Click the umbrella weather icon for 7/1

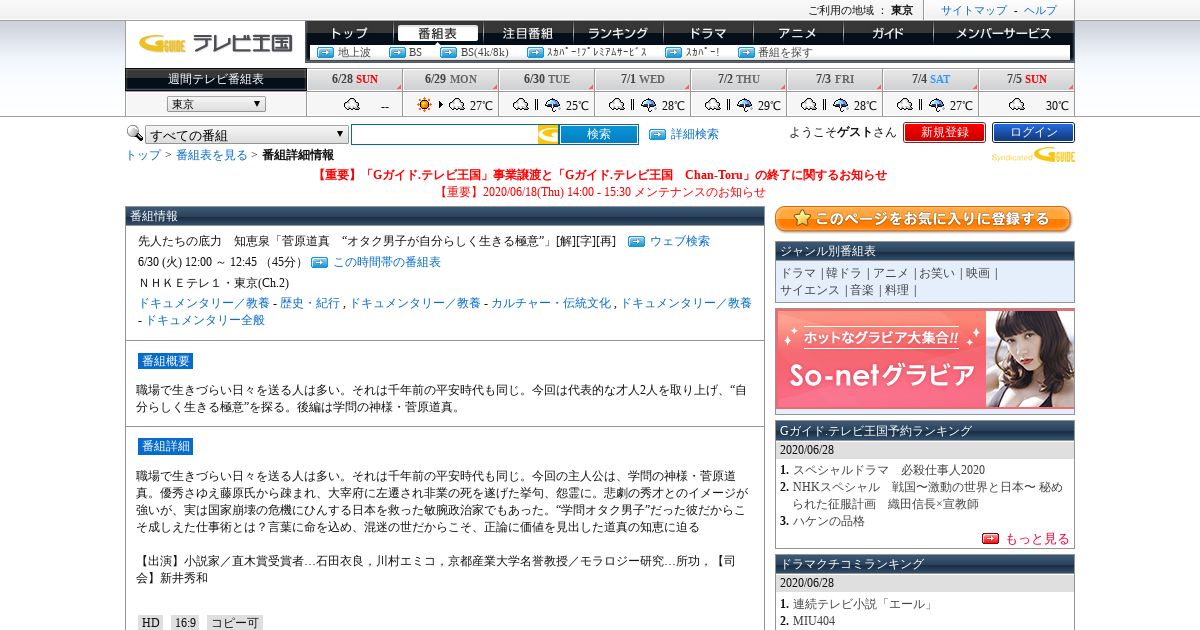(x=648, y=104)
